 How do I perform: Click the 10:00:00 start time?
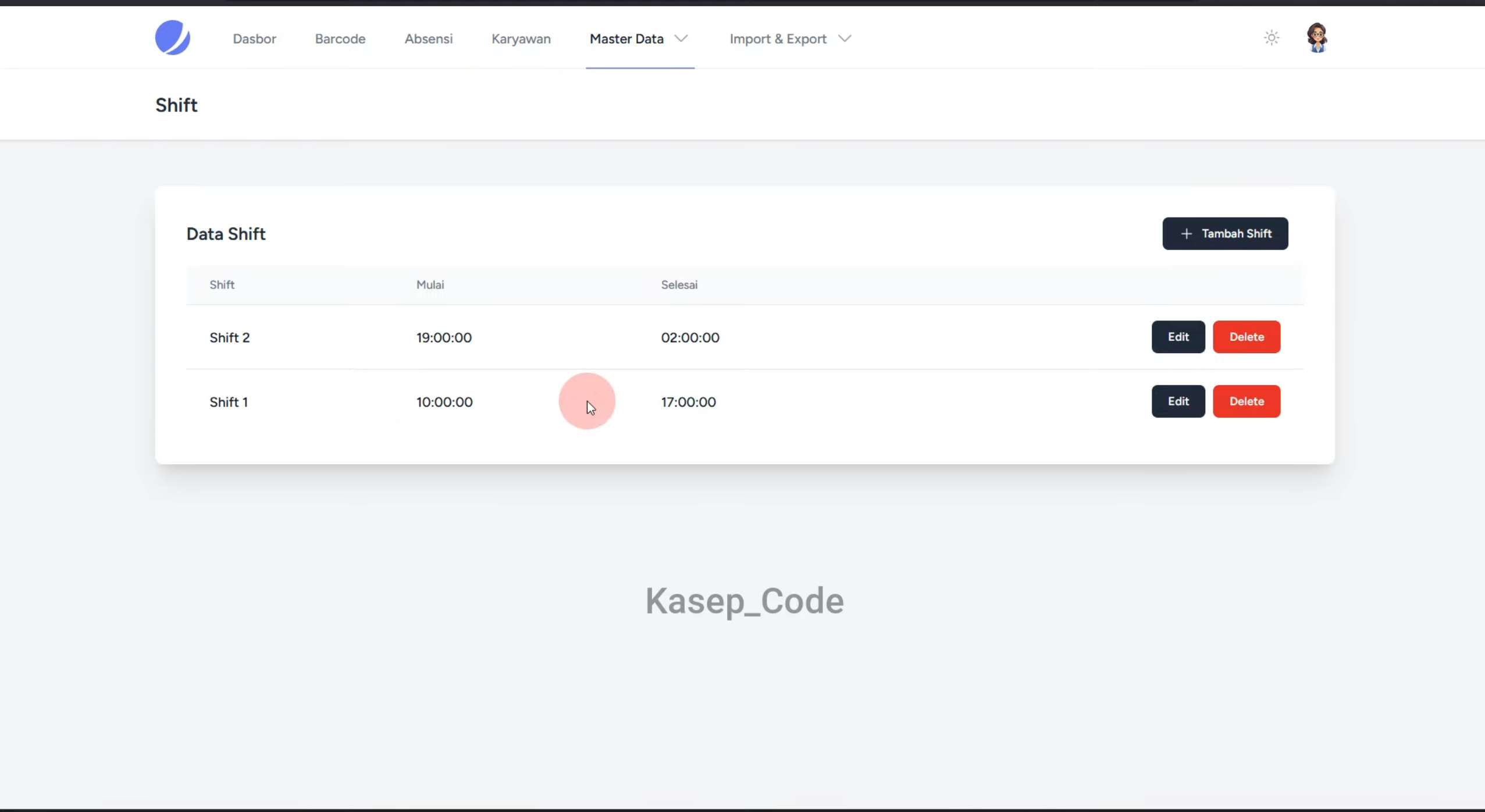pos(444,403)
